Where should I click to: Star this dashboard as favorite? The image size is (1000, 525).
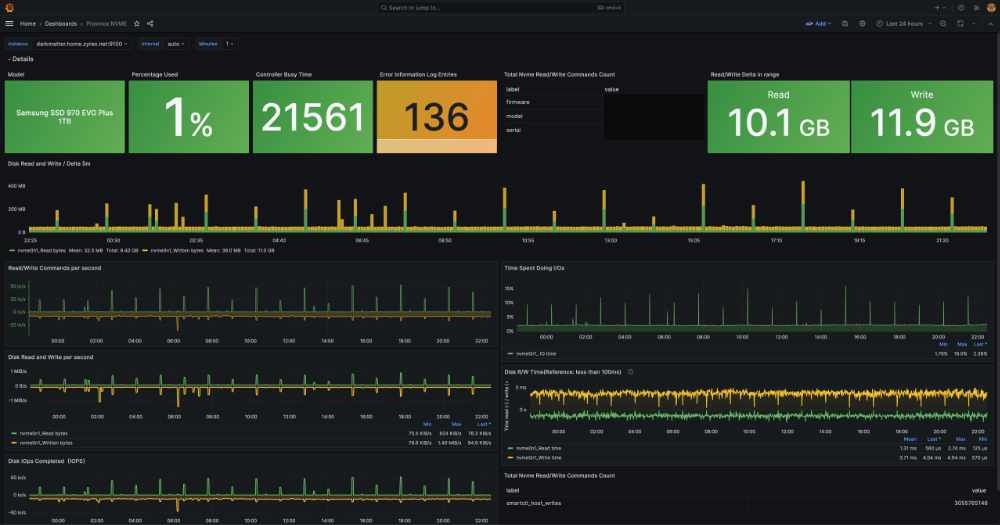coord(136,24)
